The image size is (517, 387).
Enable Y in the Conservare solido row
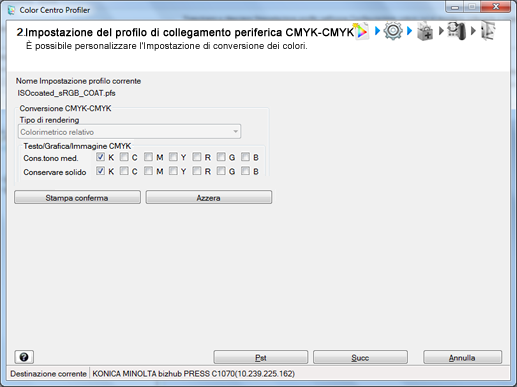pos(173,171)
